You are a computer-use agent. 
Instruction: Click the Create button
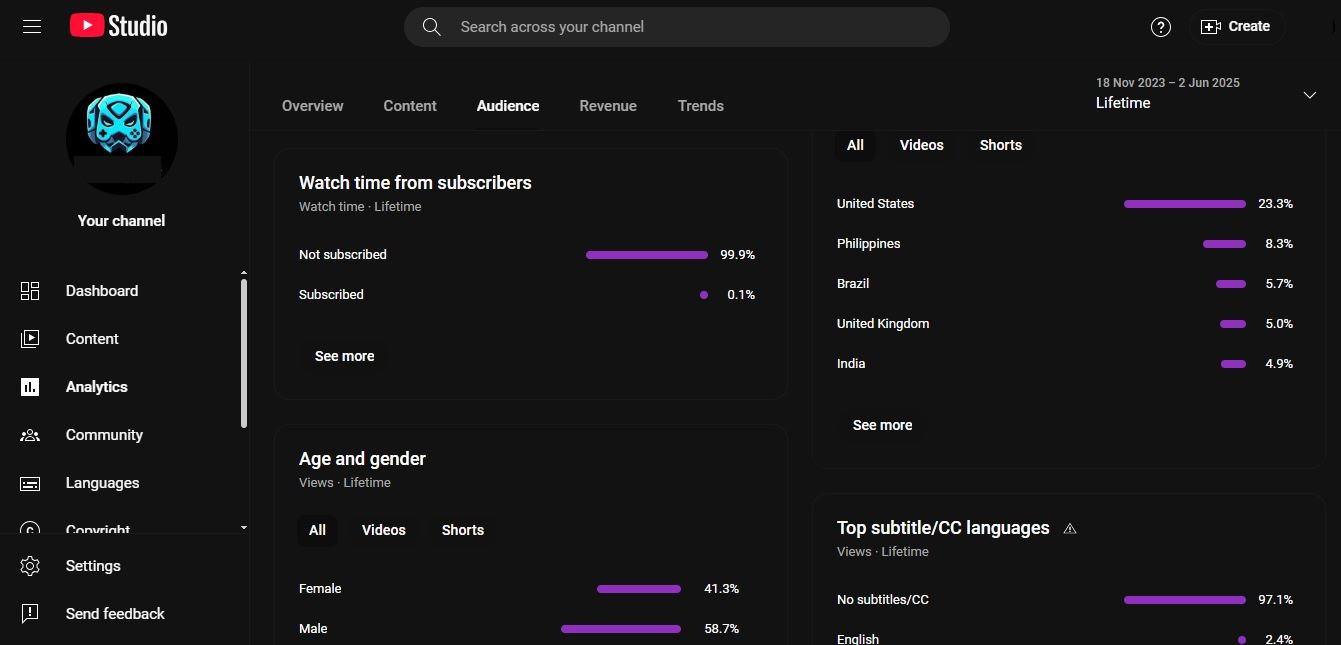click(x=1236, y=27)
